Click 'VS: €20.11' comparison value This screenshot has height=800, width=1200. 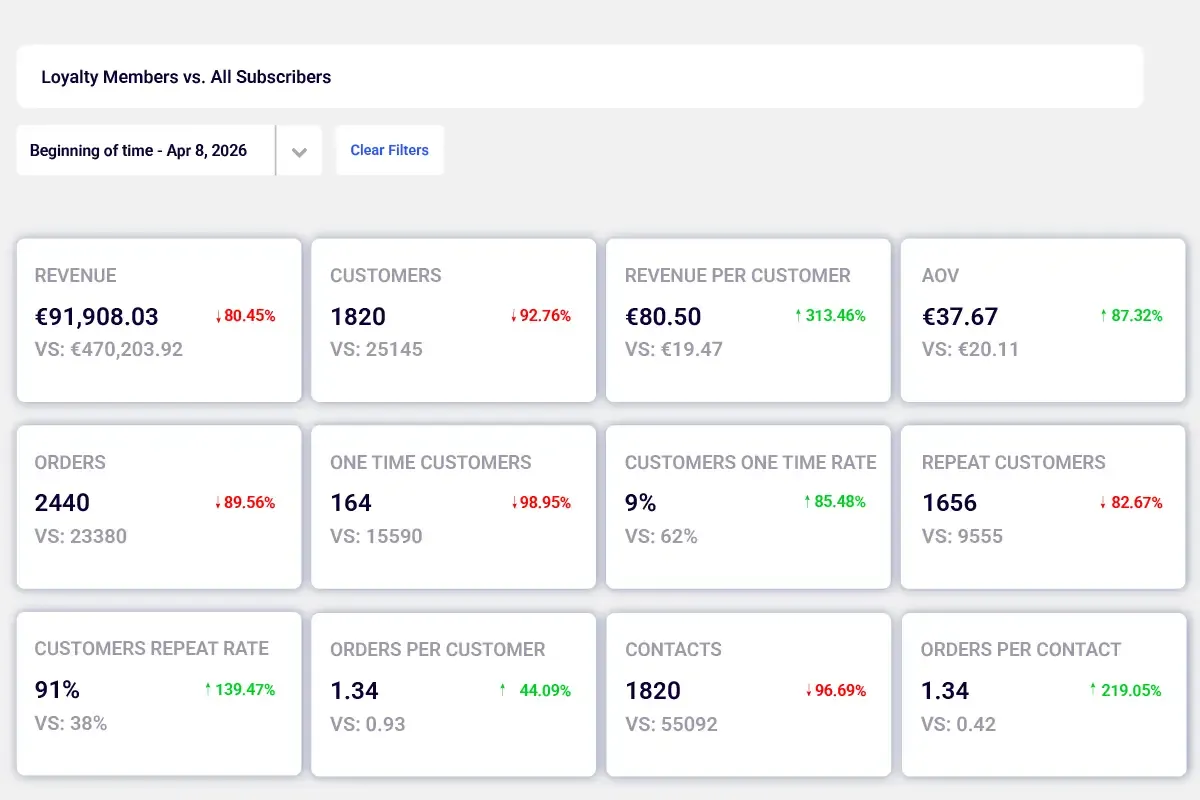pos(970,350)
